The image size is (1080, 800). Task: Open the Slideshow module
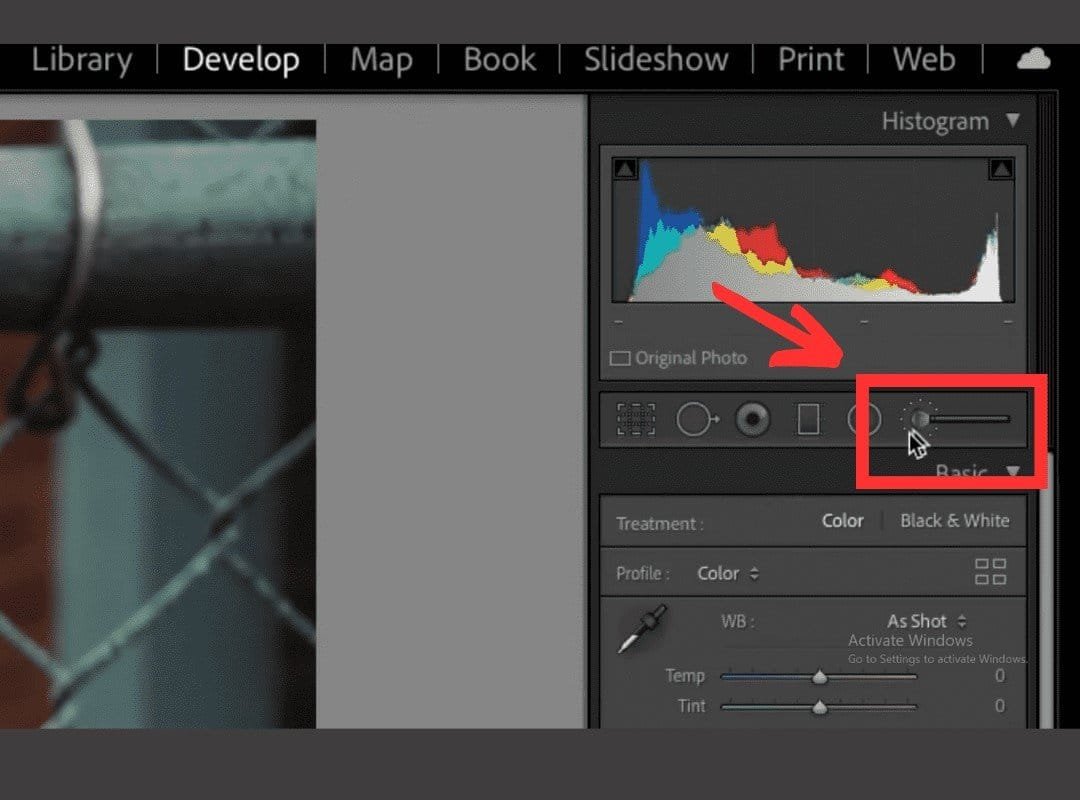(655, 60)
